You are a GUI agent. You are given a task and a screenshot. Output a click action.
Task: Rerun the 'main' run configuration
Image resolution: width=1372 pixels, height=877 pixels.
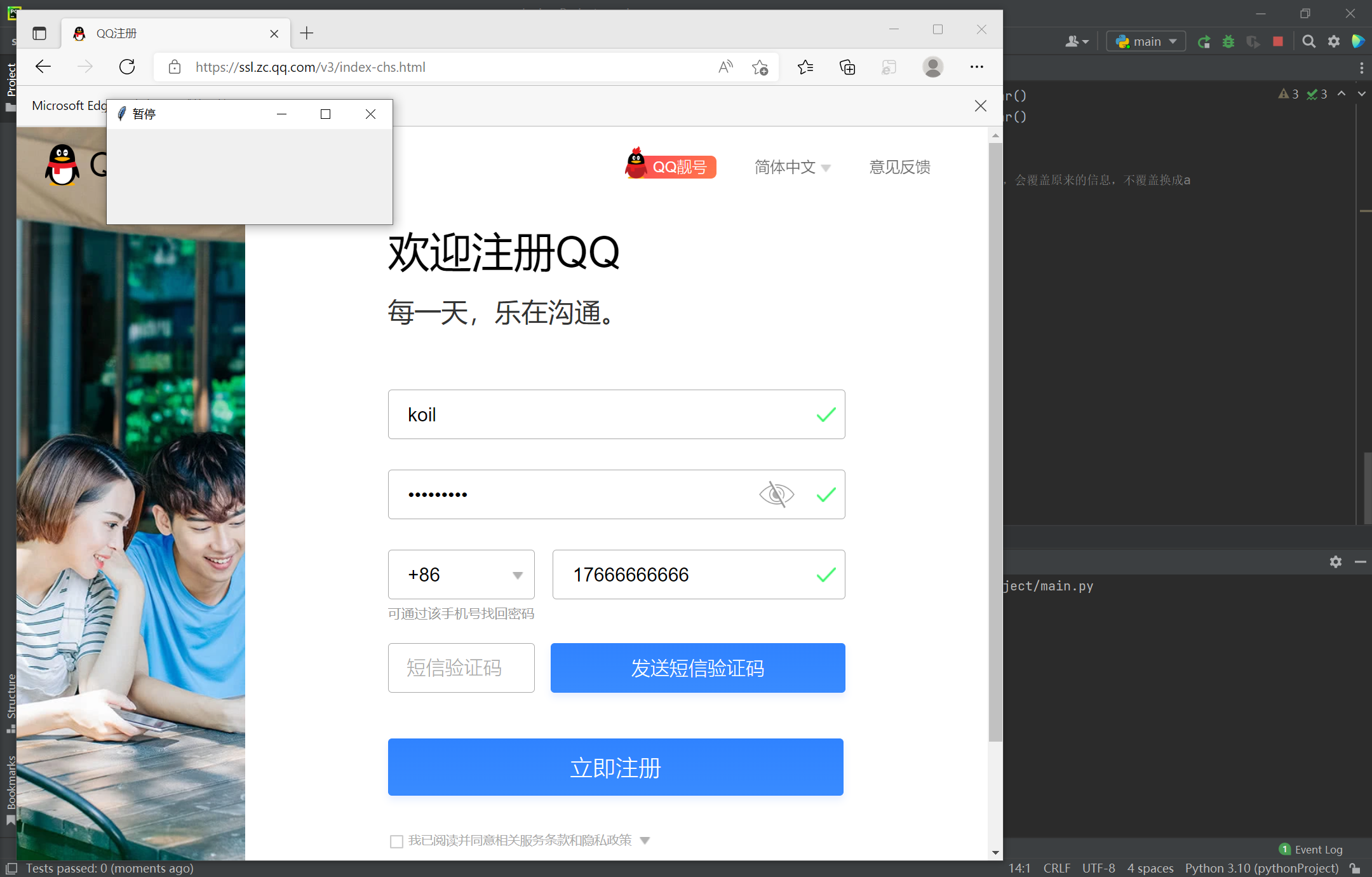(x=1204, y=41)
